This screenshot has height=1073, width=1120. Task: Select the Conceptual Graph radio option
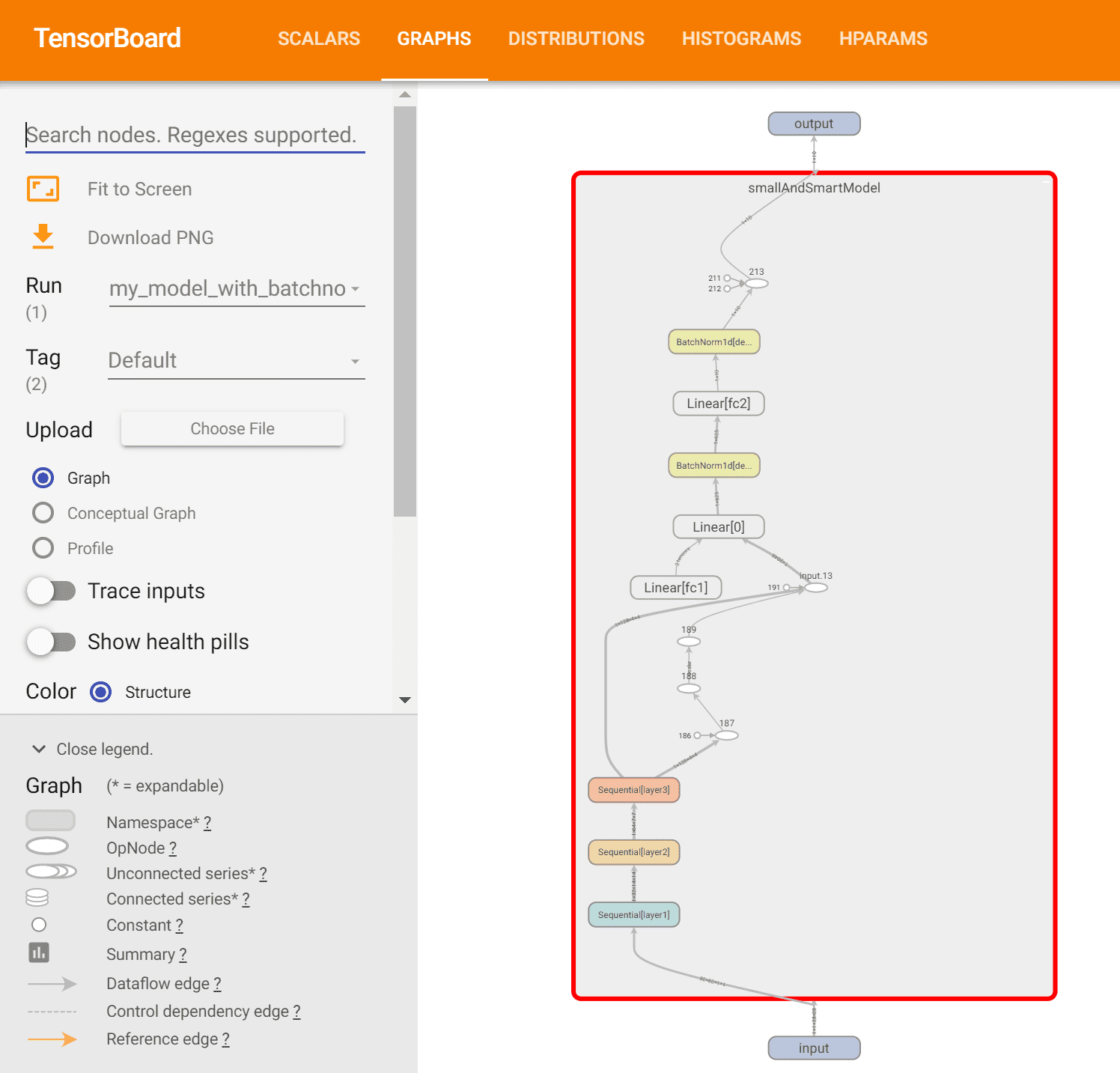point(43,513)
